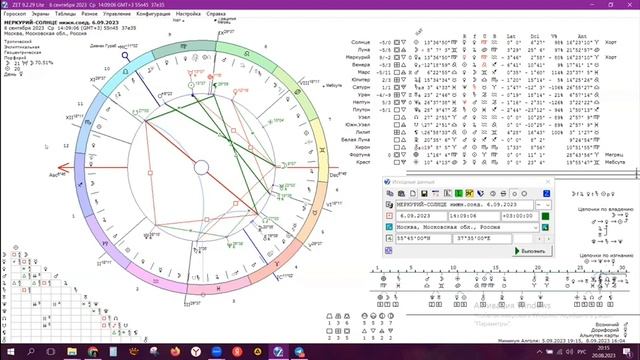Screen dimensions: 640x360
Task: Toggle the square checkbox in the Плутон row
Action: click(x=396, y=110)
